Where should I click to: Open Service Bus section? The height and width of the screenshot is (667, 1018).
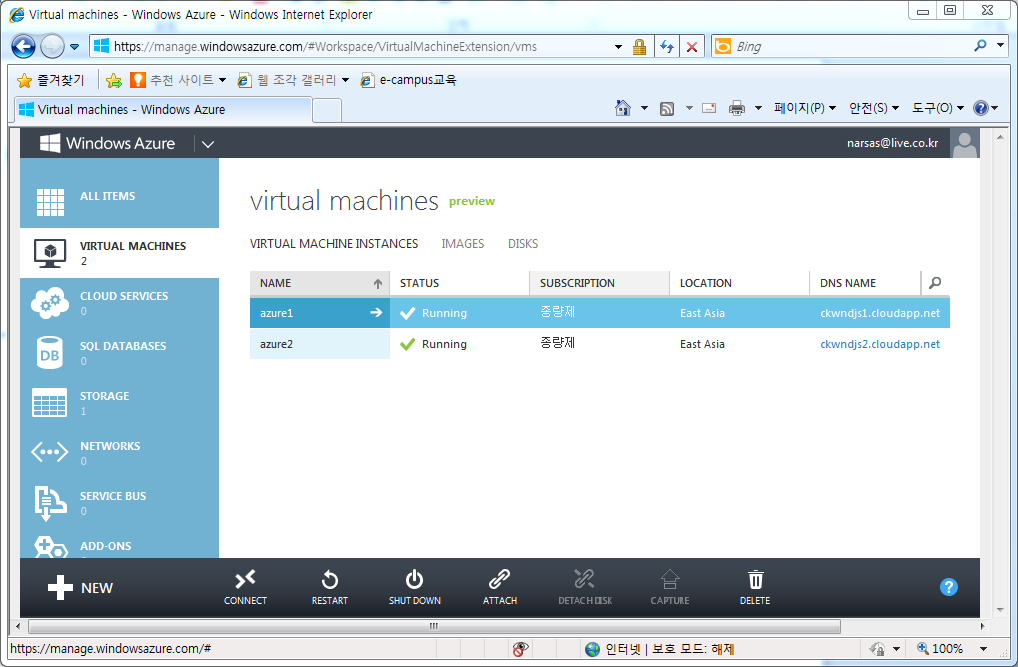(x=119, y=503)
